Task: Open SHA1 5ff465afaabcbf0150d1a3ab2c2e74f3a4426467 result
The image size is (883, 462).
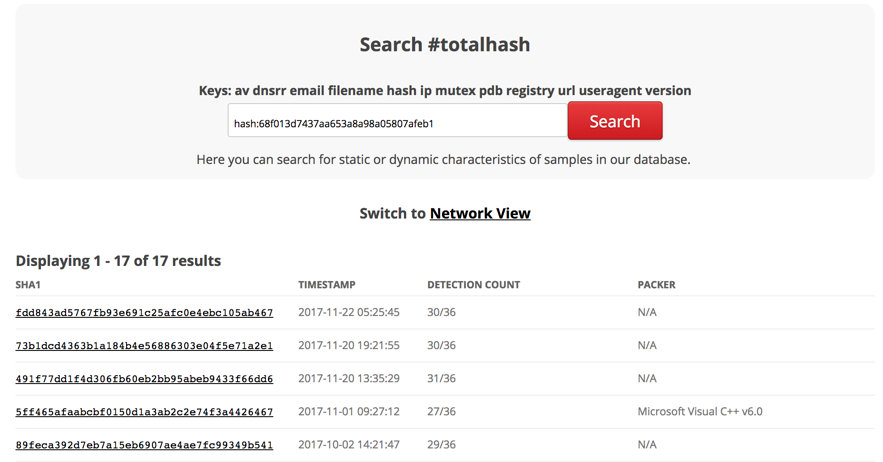Action: click(144, 412)
